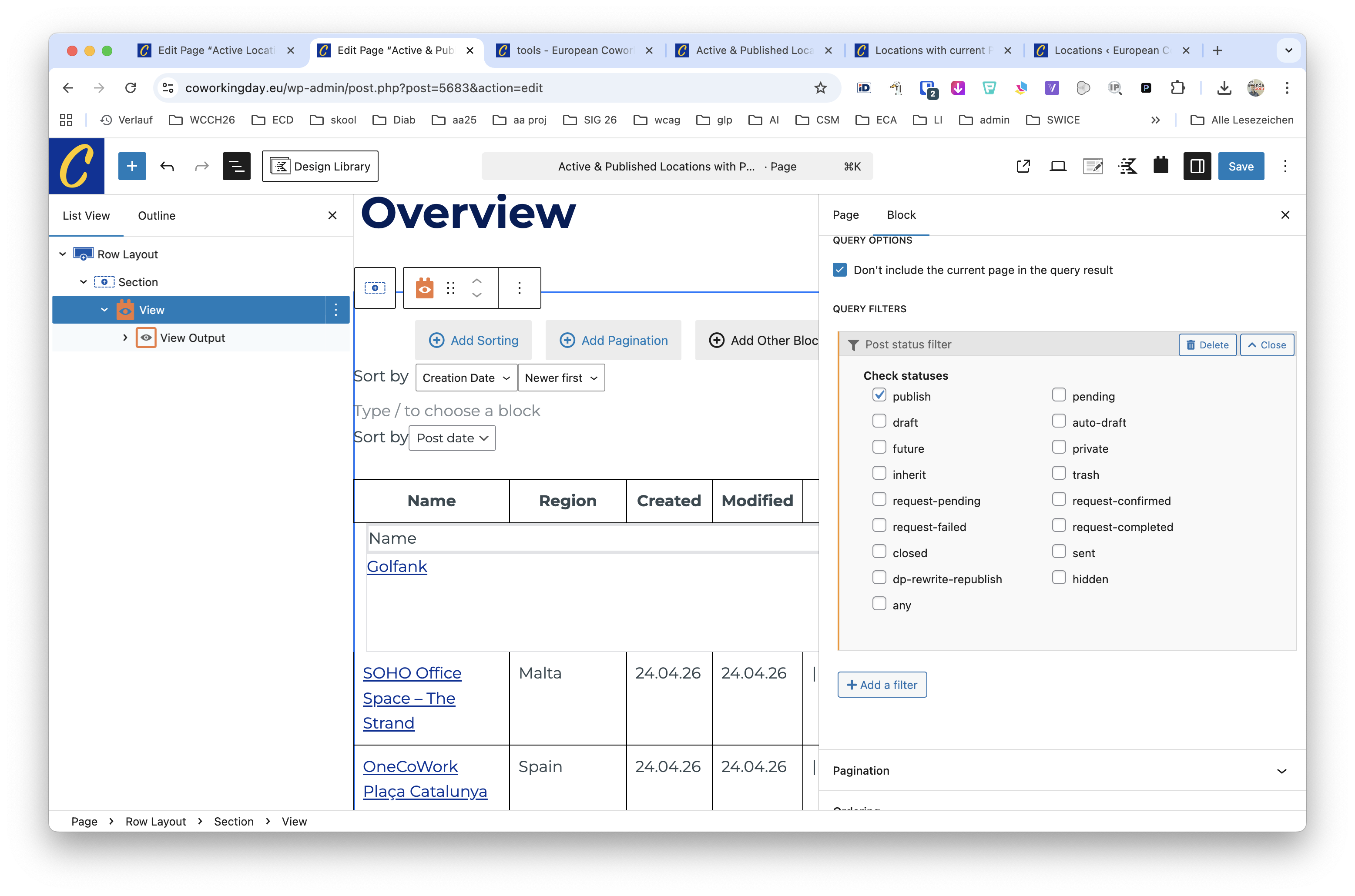Screen dimensions: 1355x896
Task: Open the Alle Lesezeichen bookmarks folder
Action: pos(1241,120)
